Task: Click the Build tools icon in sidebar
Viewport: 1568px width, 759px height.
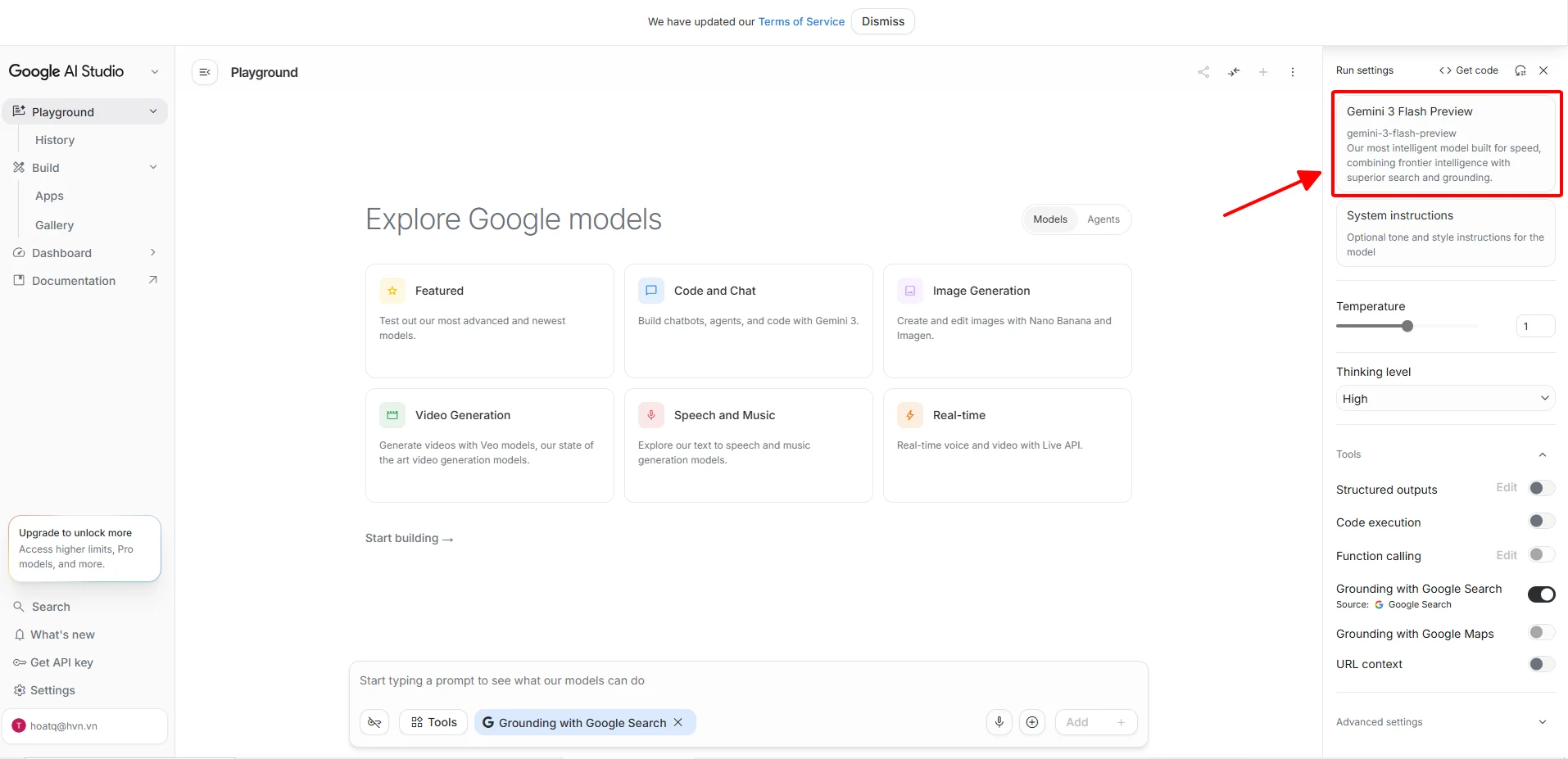Action: tap(19, 168)
